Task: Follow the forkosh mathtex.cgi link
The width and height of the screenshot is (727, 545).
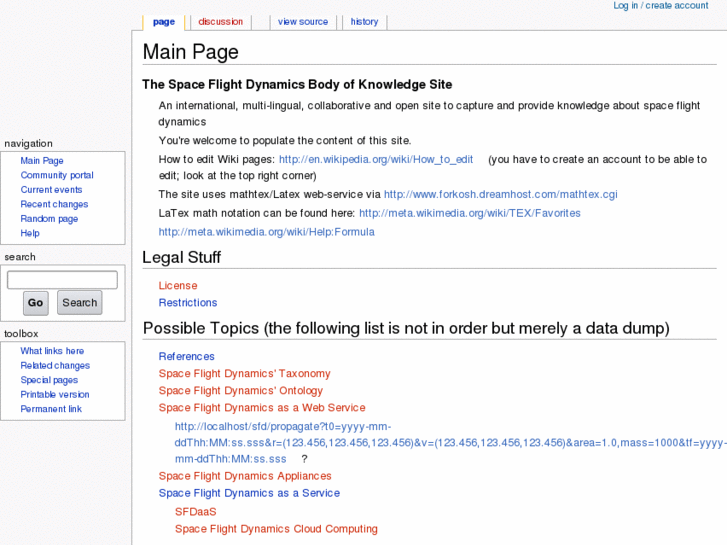Action: [x=500, y=195]
